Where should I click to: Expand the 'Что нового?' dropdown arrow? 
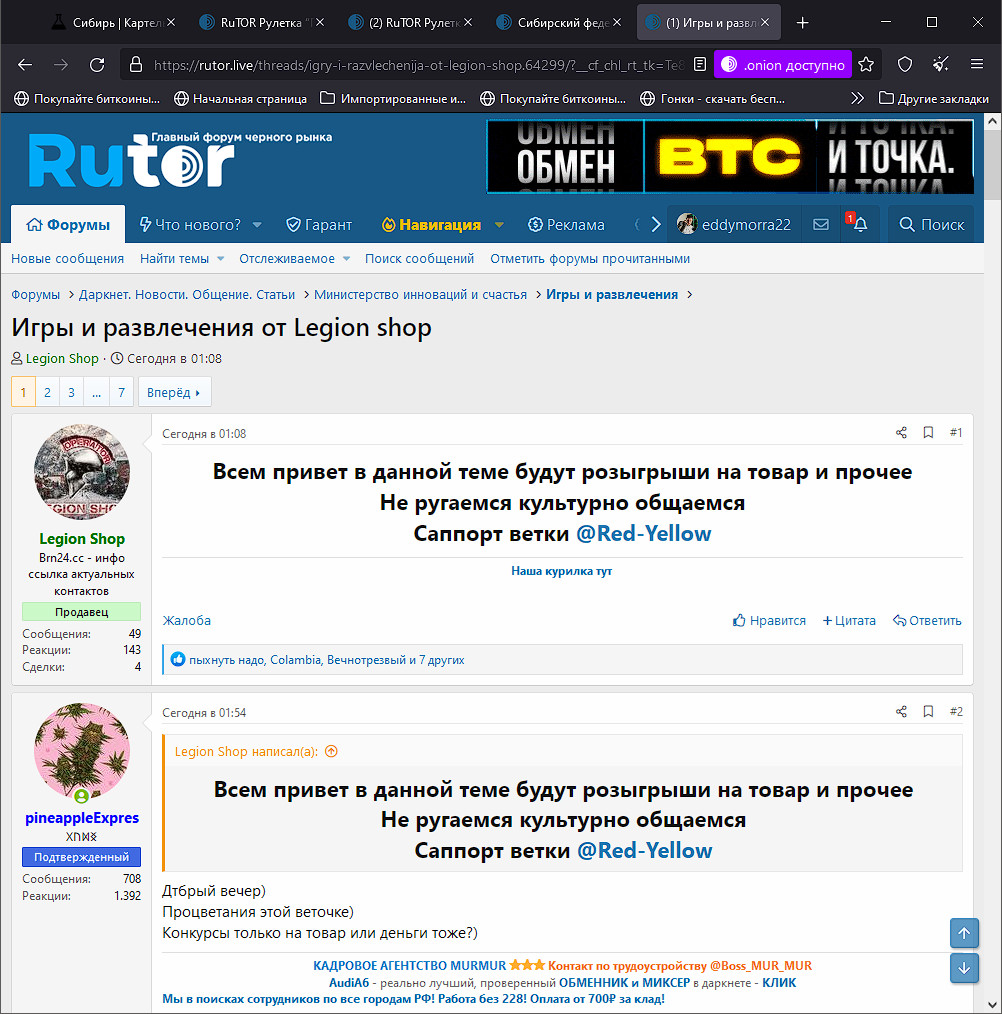(x=257, y=225)
